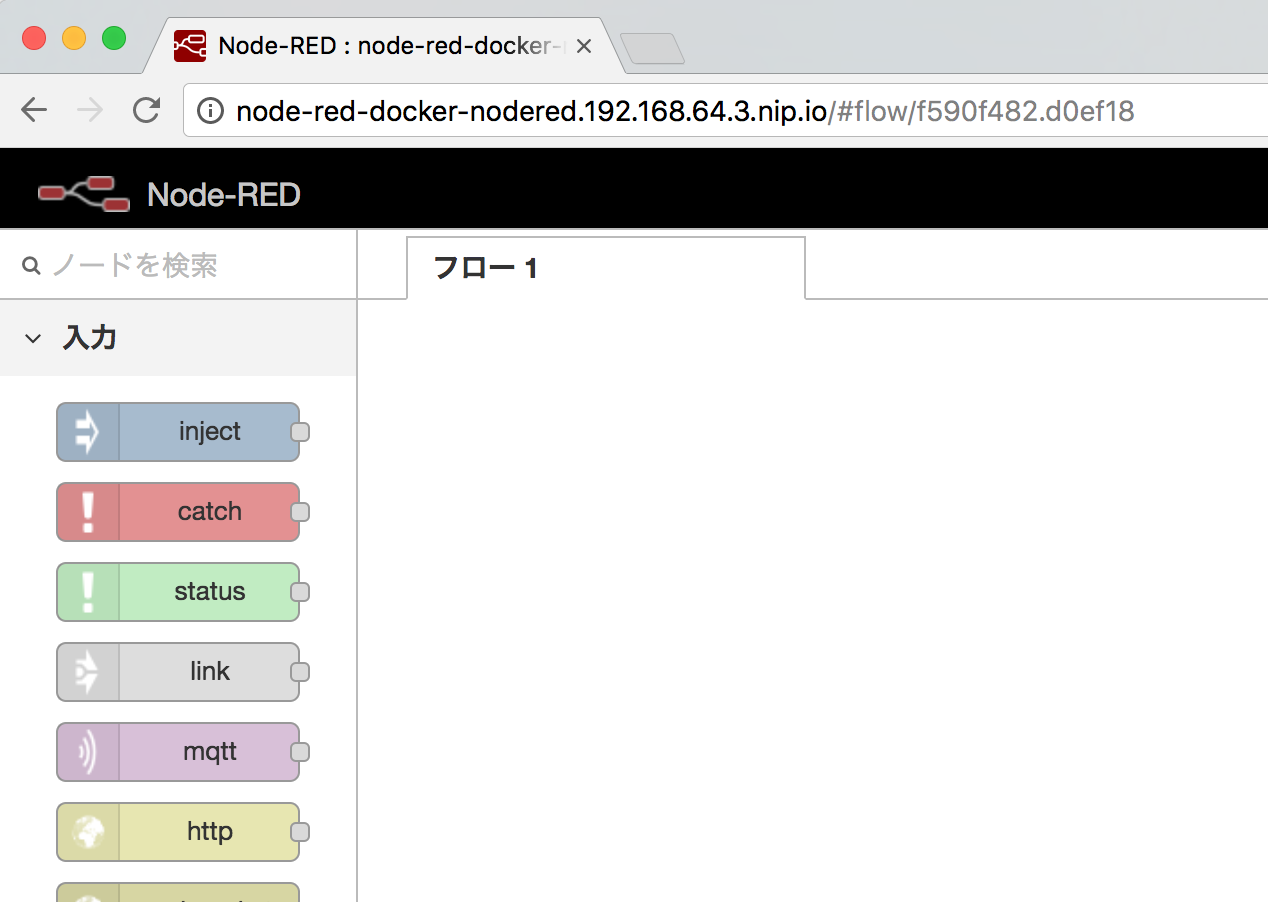Click the inject node arrow icon

click(x=88, y=432)
